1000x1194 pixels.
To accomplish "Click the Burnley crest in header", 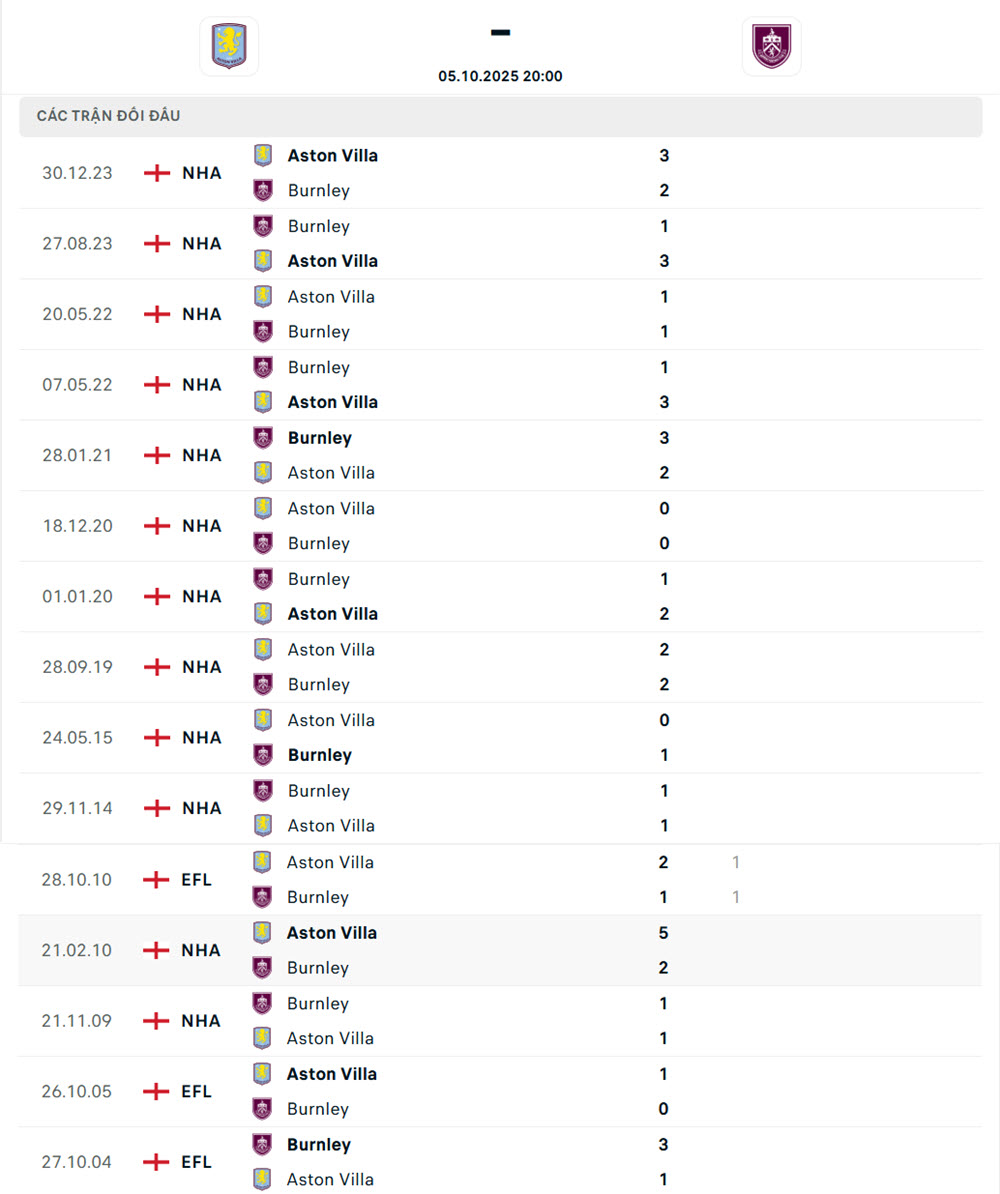I will [x=771, y=46].
